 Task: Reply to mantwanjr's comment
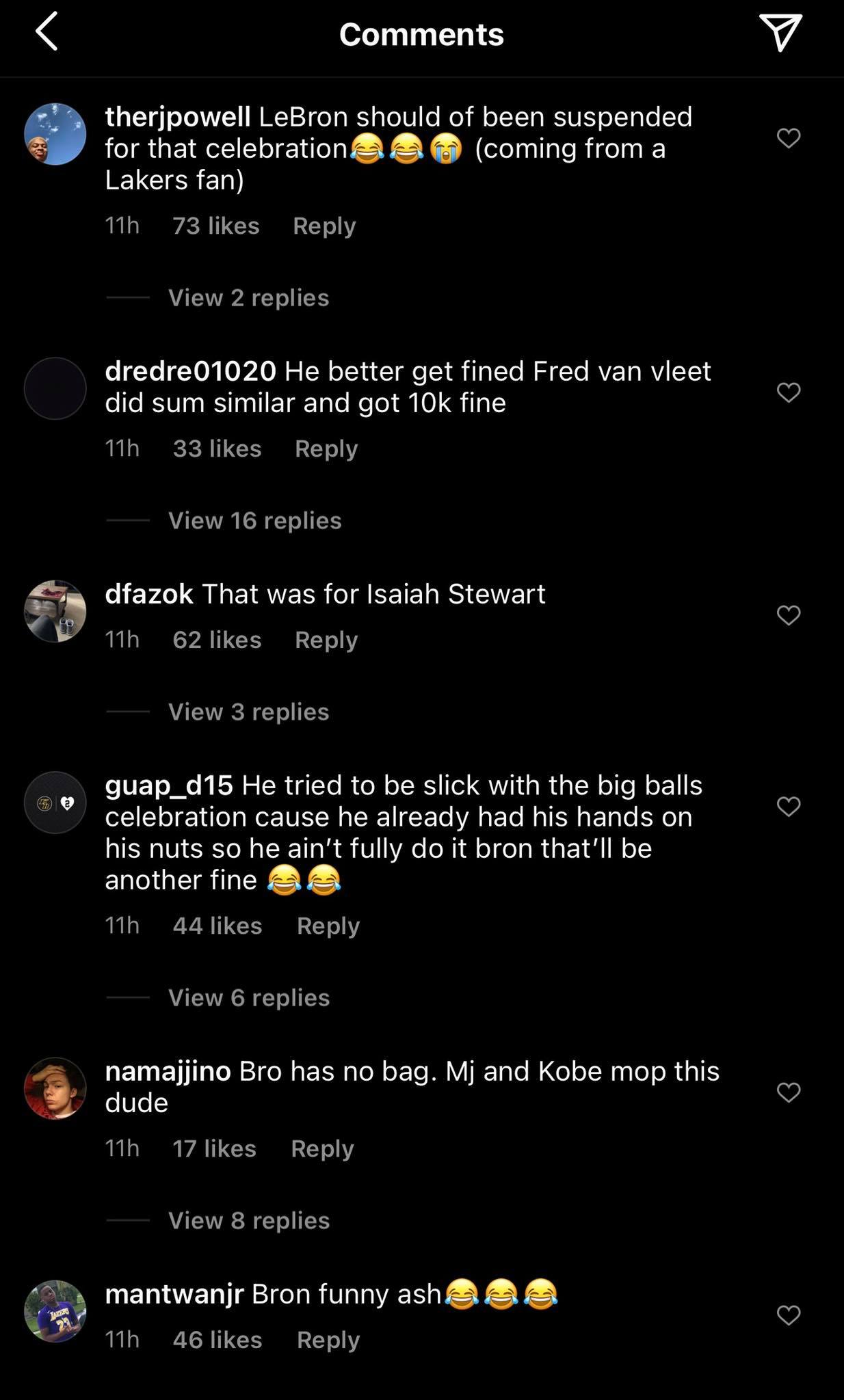(328, 1340)
